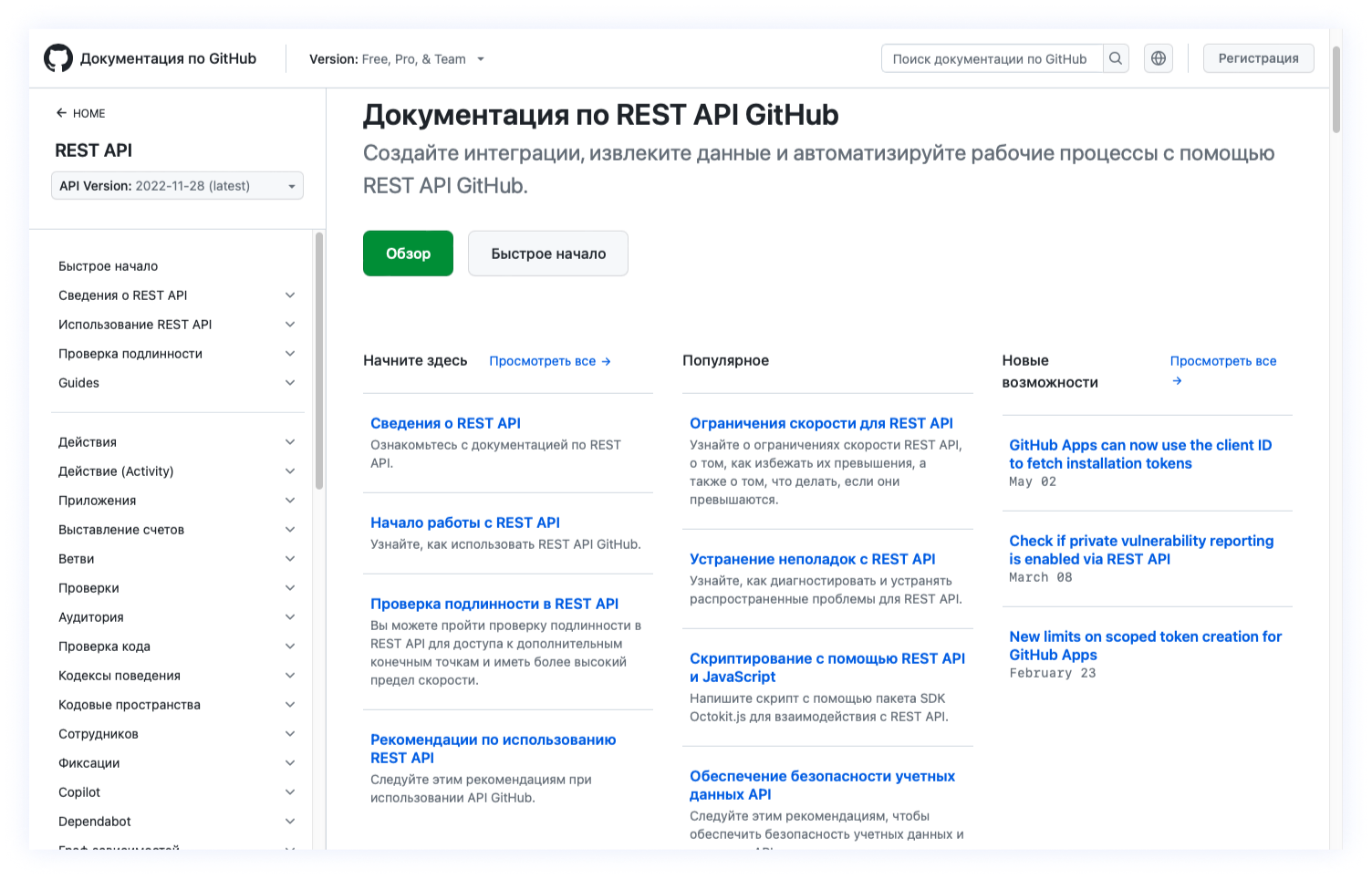Open GitHub Apps client ID changelog link
Screen dimensions: 1372x879
click(1140, 454)
